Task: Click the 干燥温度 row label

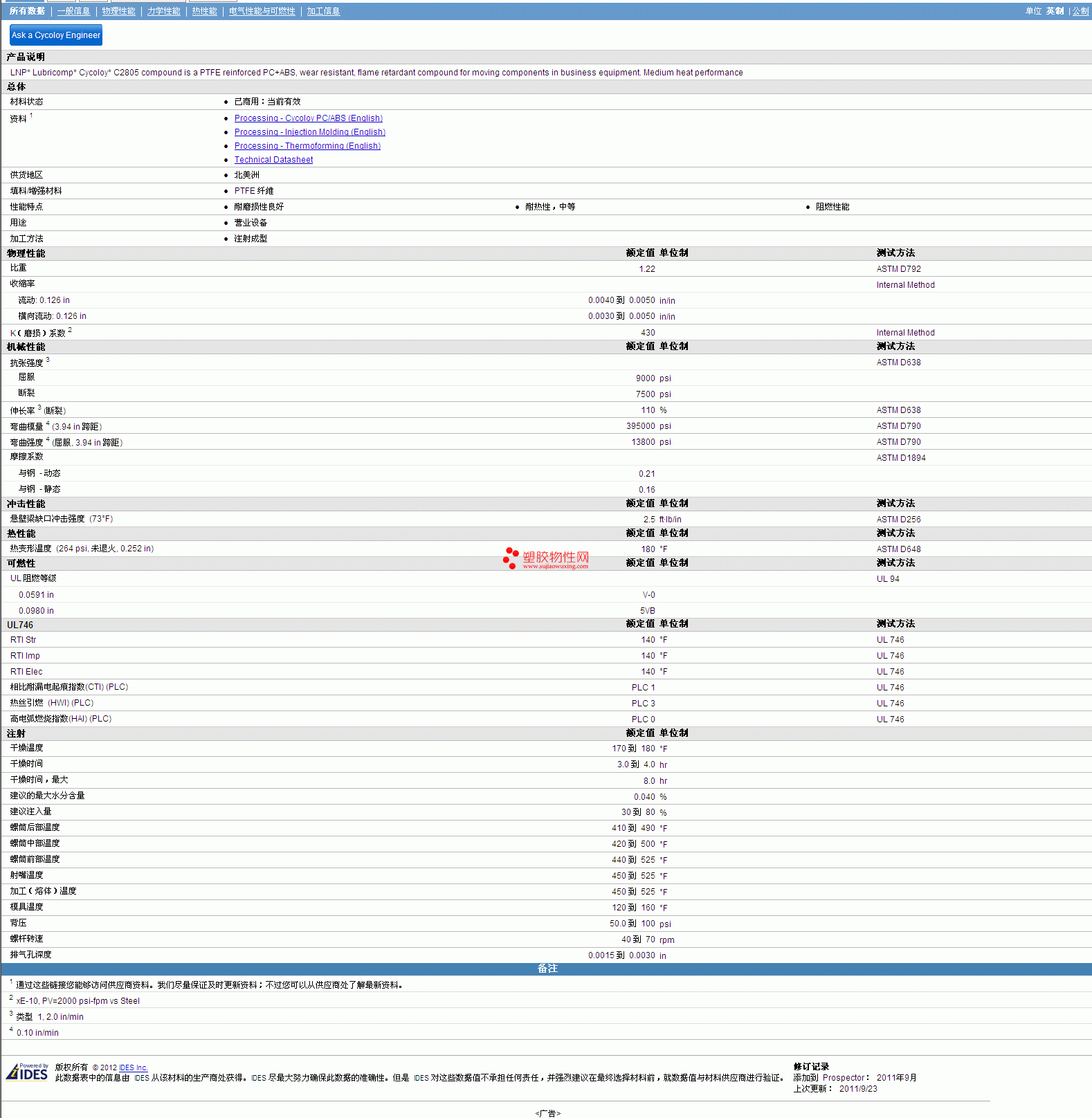Action: click(26, 748)
